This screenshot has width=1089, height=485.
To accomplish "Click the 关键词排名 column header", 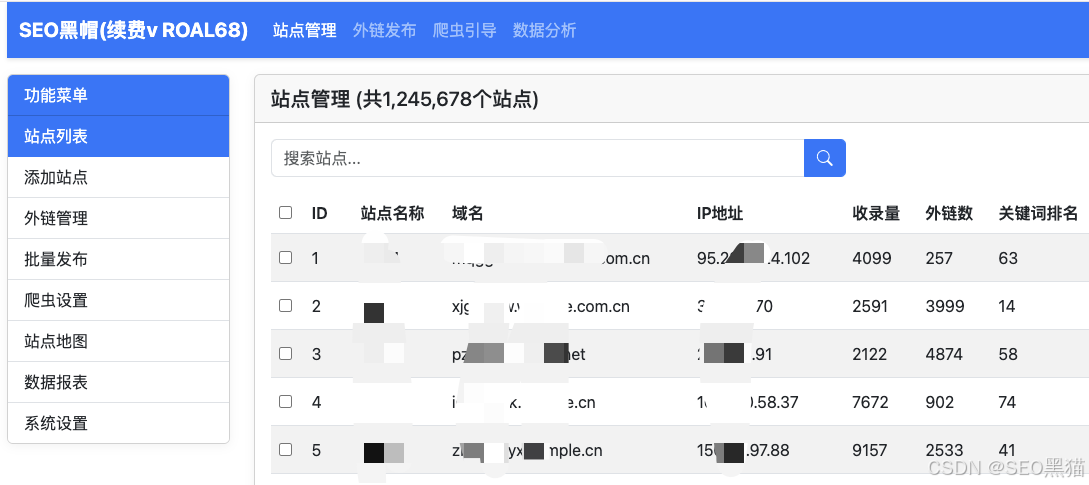I will tap(1038, 213).
